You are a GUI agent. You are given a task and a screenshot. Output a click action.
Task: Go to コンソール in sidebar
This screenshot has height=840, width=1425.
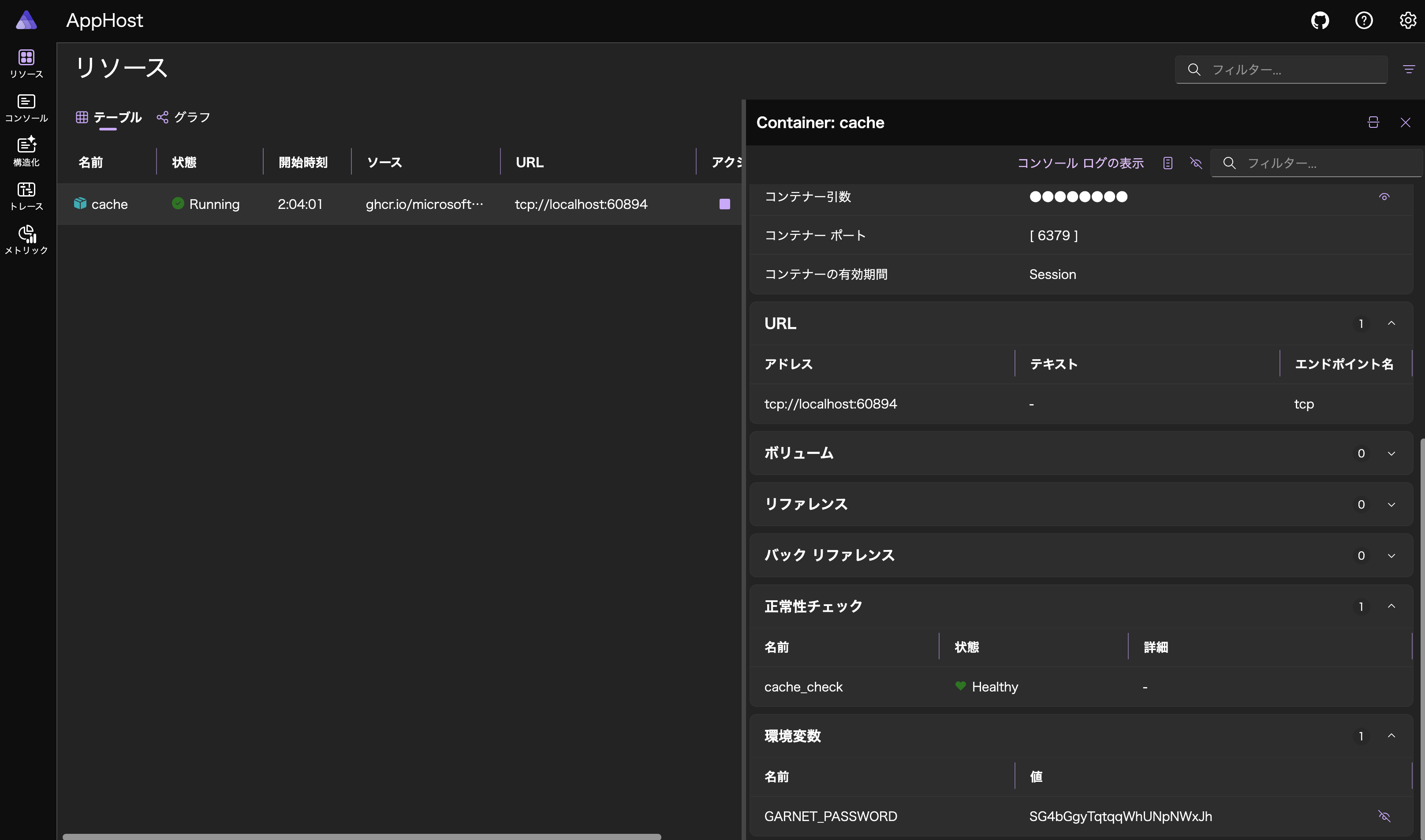[x=26, y=108]
